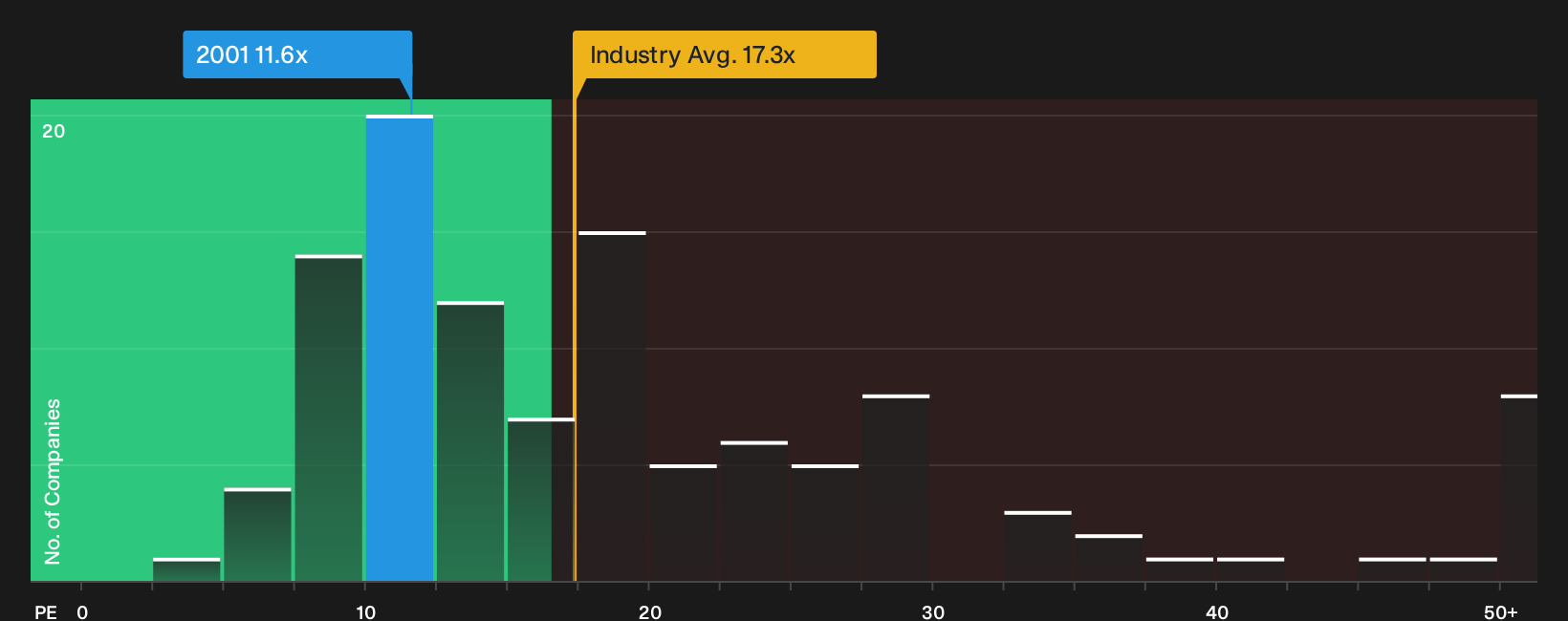Click the '30' x-axis tick label
Viewport: 1568px width, 621px height.
(x=933, y=611)
